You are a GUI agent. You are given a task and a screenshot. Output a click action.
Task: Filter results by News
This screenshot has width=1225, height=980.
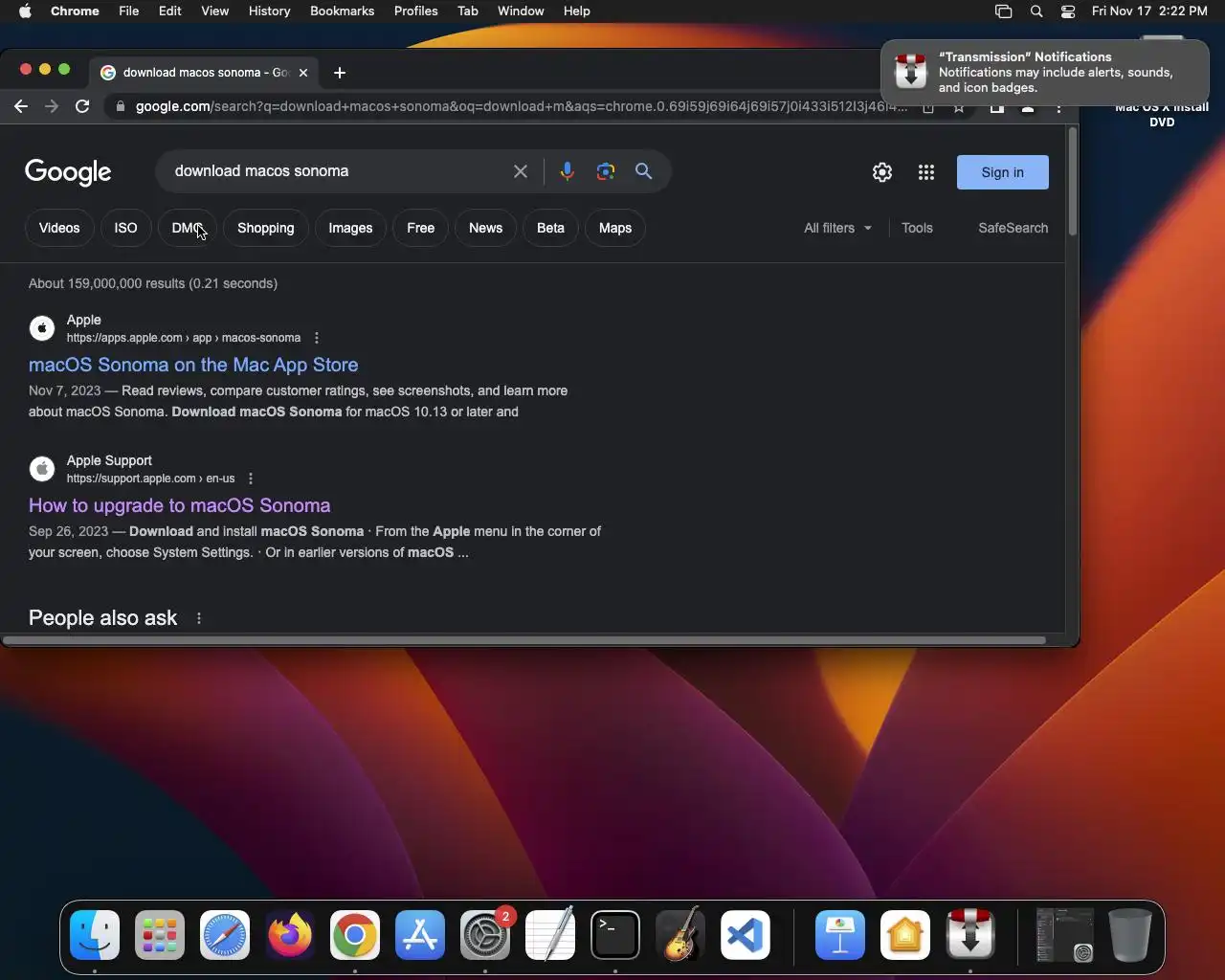(x=485, y=228)
